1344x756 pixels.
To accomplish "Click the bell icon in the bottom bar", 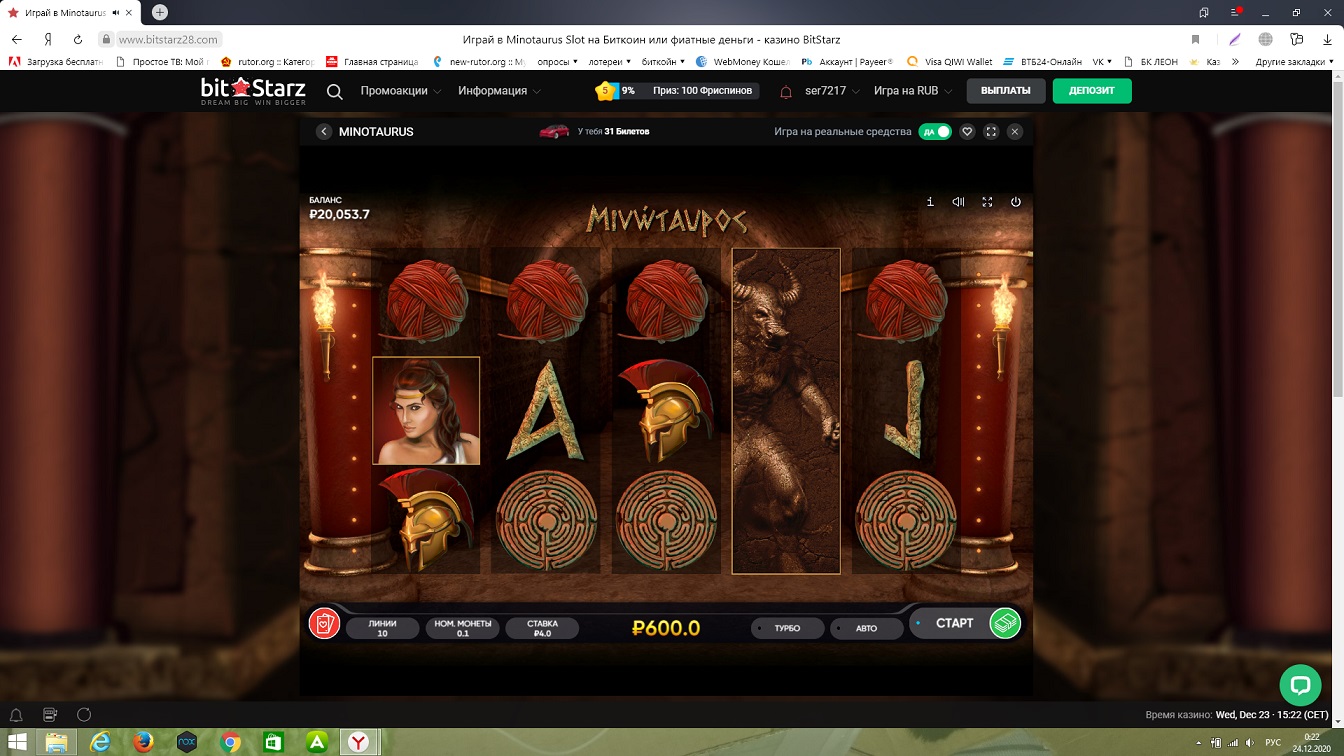I will pos(16,715).
